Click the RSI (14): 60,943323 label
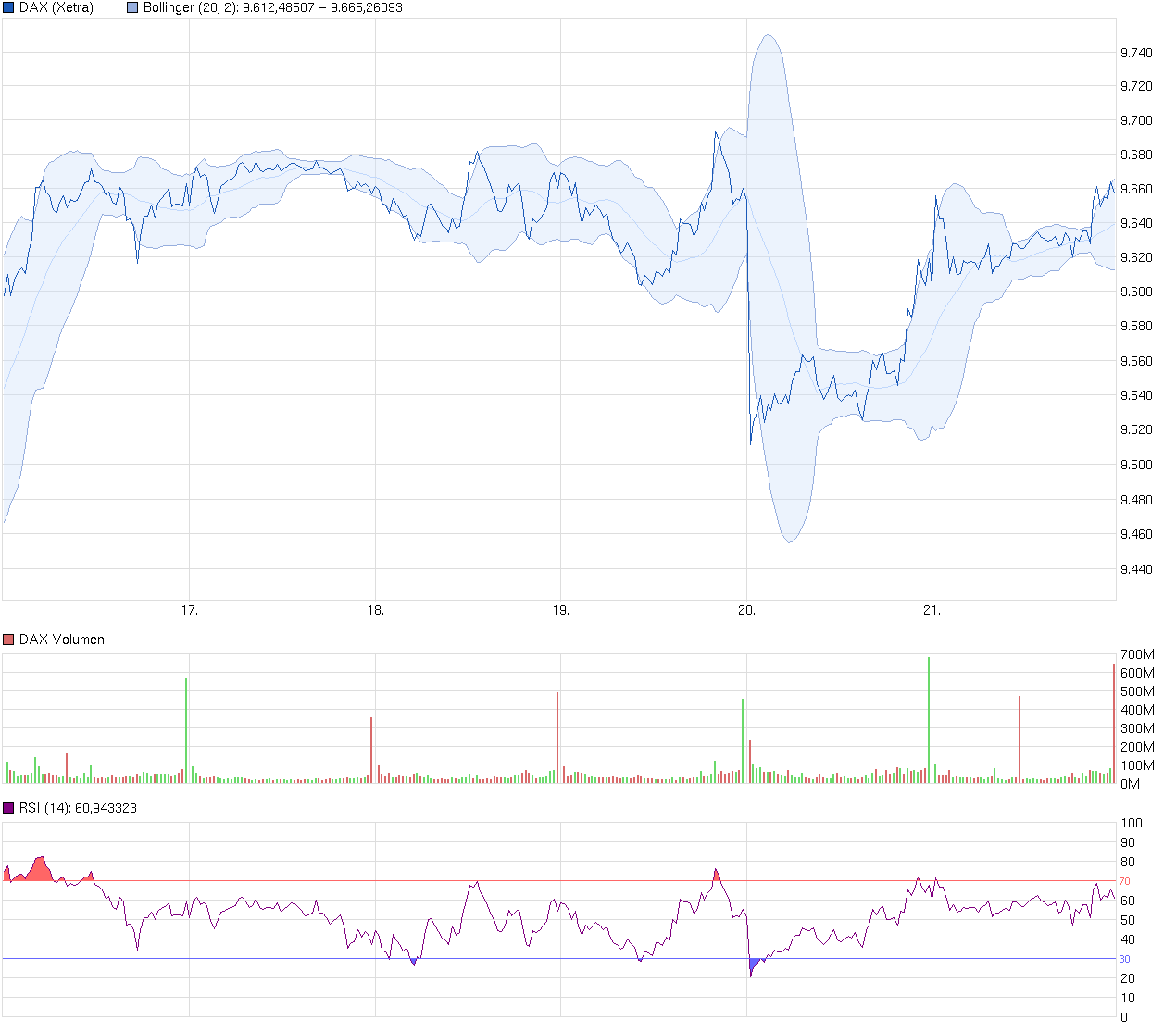Viewport: 1176px width, 1032px height. point(78,808)
